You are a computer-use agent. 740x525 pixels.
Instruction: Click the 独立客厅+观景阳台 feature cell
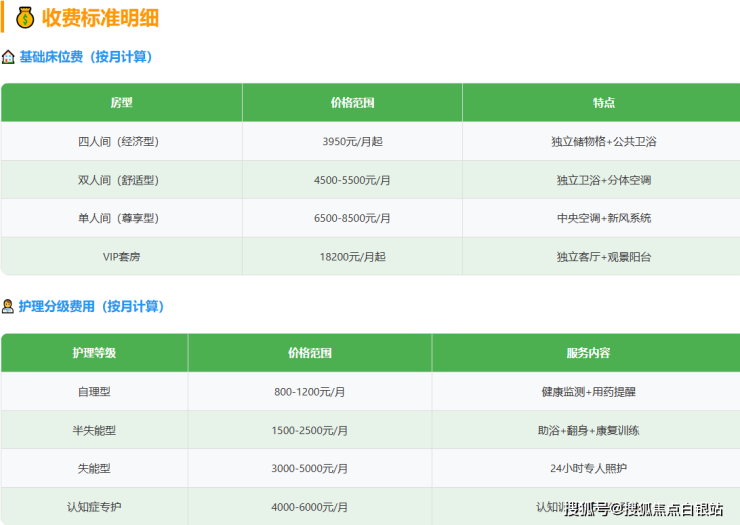point(603,256)
